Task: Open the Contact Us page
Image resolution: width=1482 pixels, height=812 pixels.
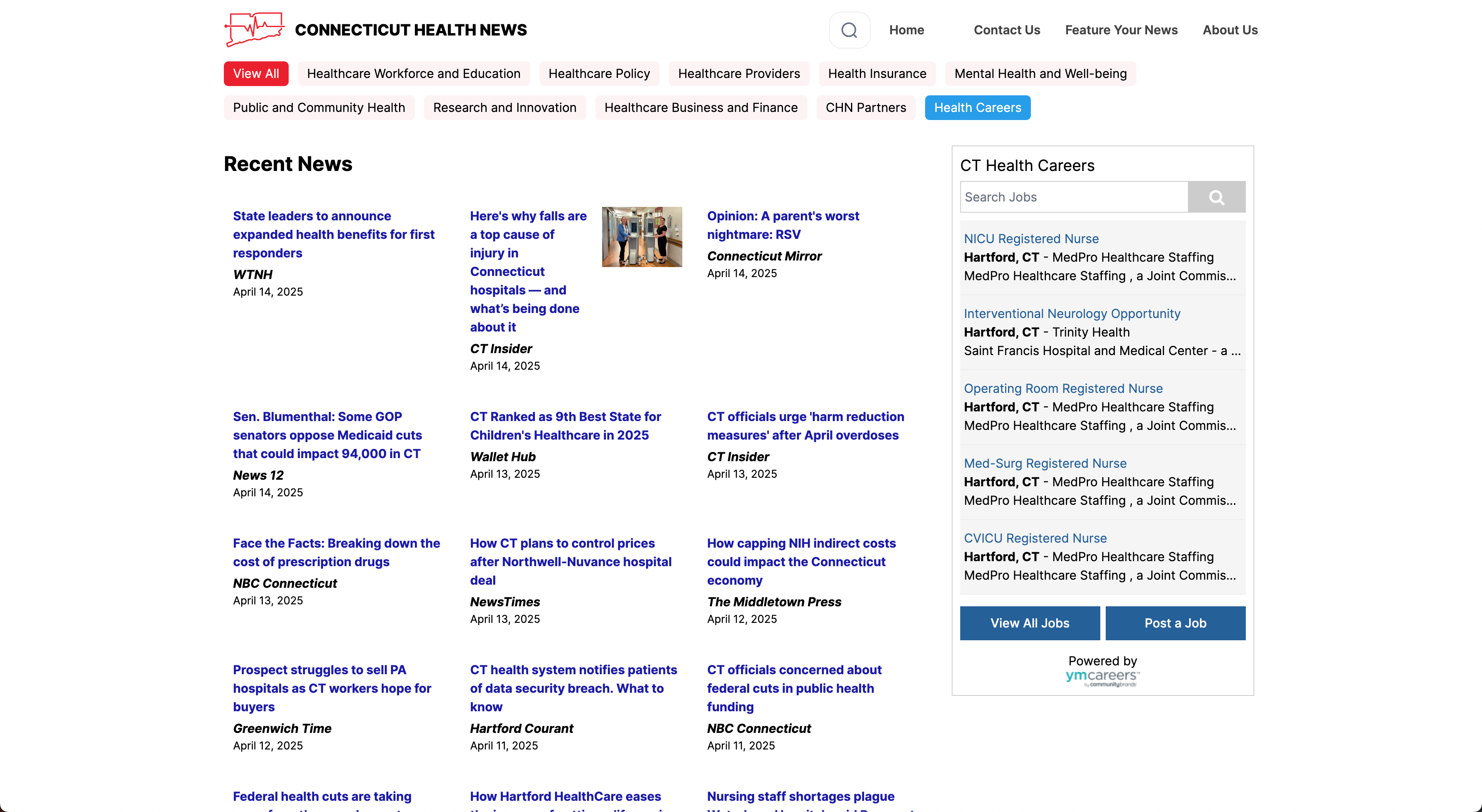Action: [x=1007, y=30]
